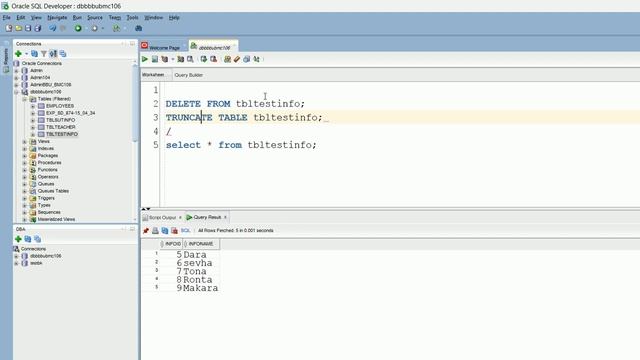Click the Commit icon in worksheet toolbar

(x=204, y=59)
